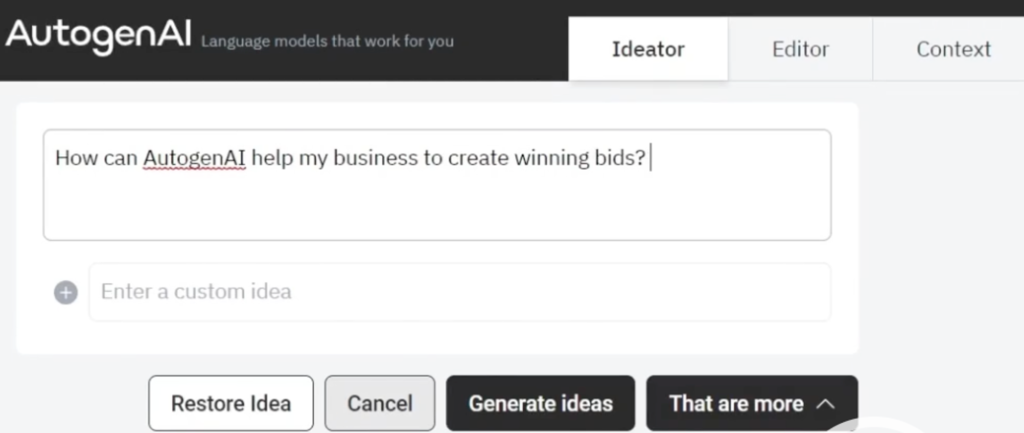
Task: Focus the Enter a custom idea field
Action: [x=460, y=292]
